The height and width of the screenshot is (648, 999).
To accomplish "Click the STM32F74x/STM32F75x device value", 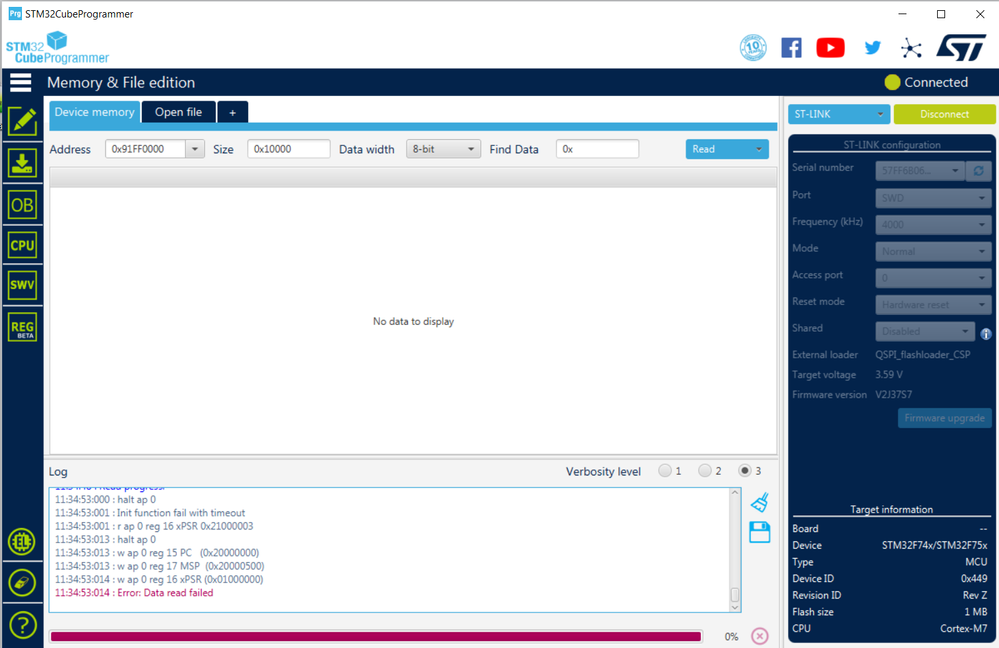I will coord(935,545).
